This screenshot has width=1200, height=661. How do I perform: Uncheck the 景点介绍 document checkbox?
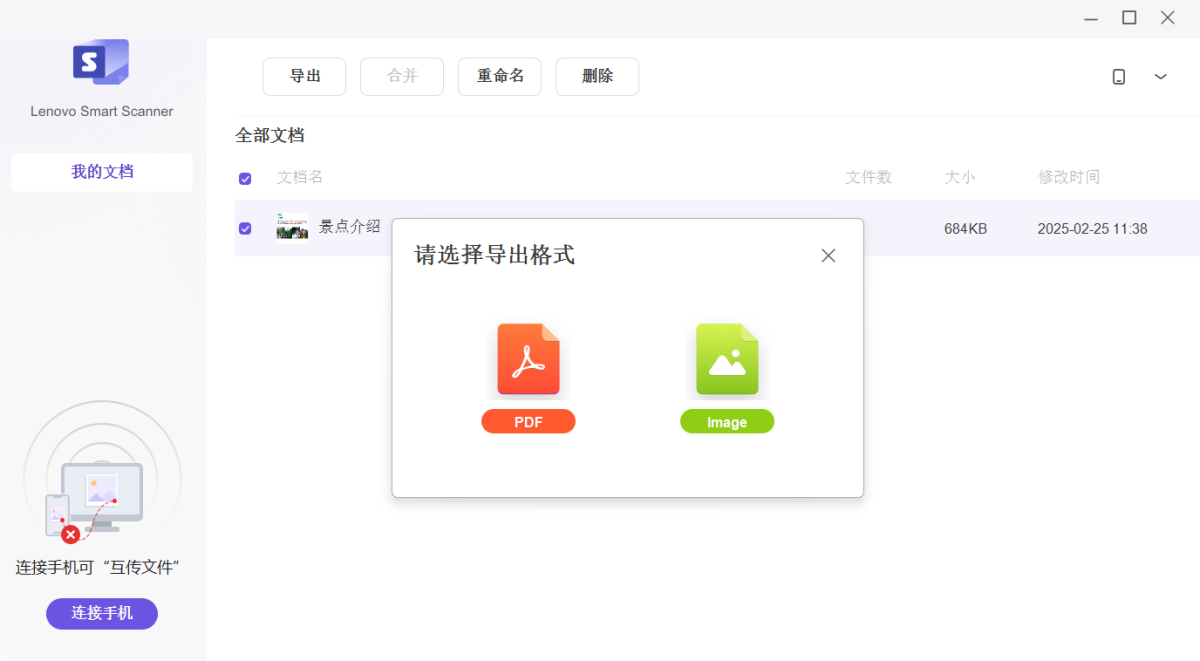pos(245,228)
